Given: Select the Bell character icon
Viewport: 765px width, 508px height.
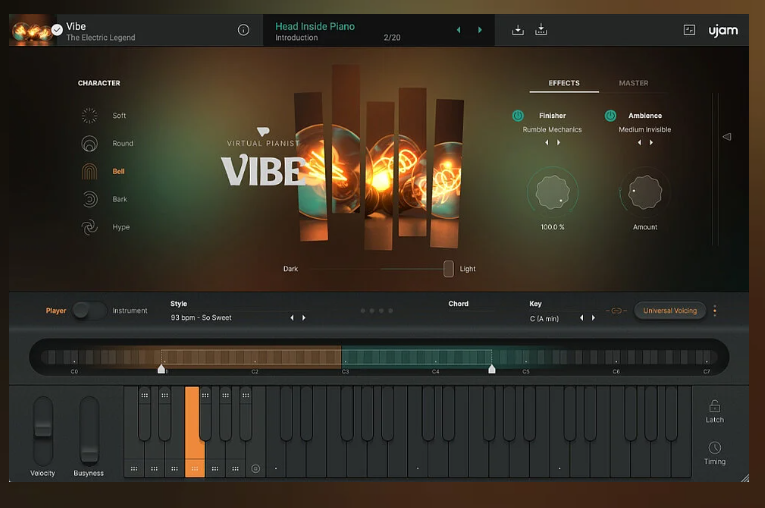Looking at the screenshot, I should point(89,171).
